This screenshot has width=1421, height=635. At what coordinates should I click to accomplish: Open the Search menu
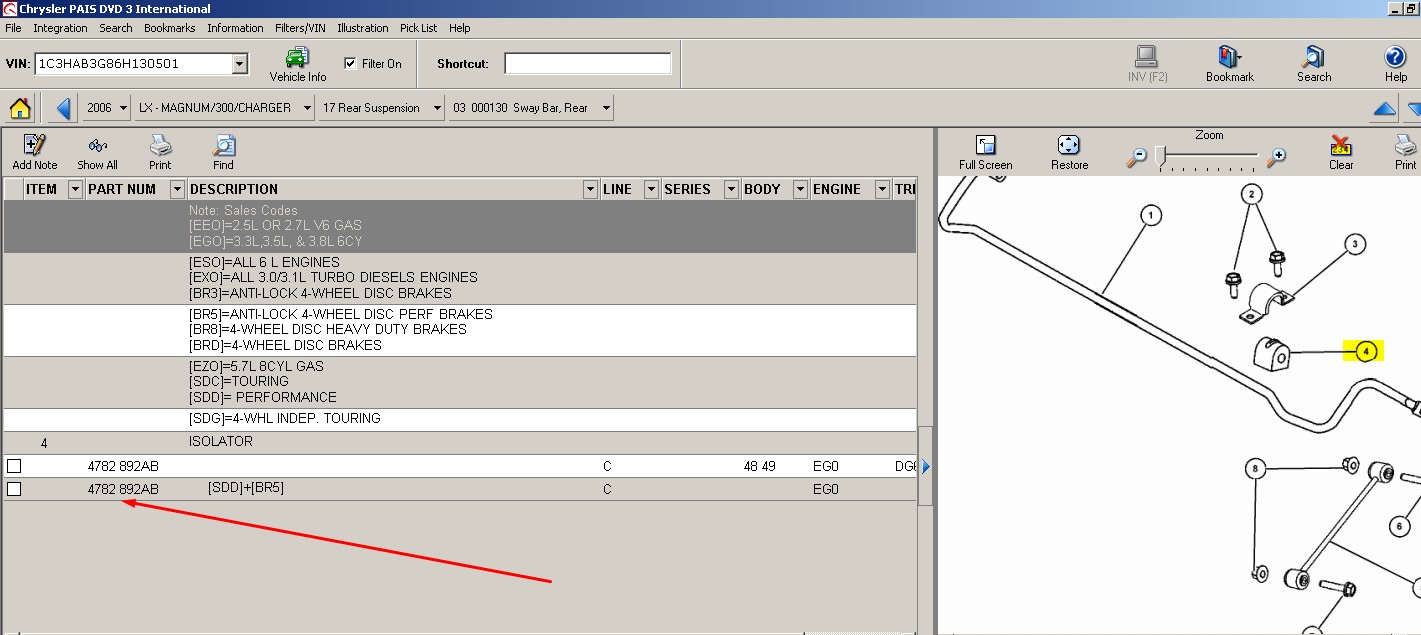pyautogui.click(x=116, y=28)
